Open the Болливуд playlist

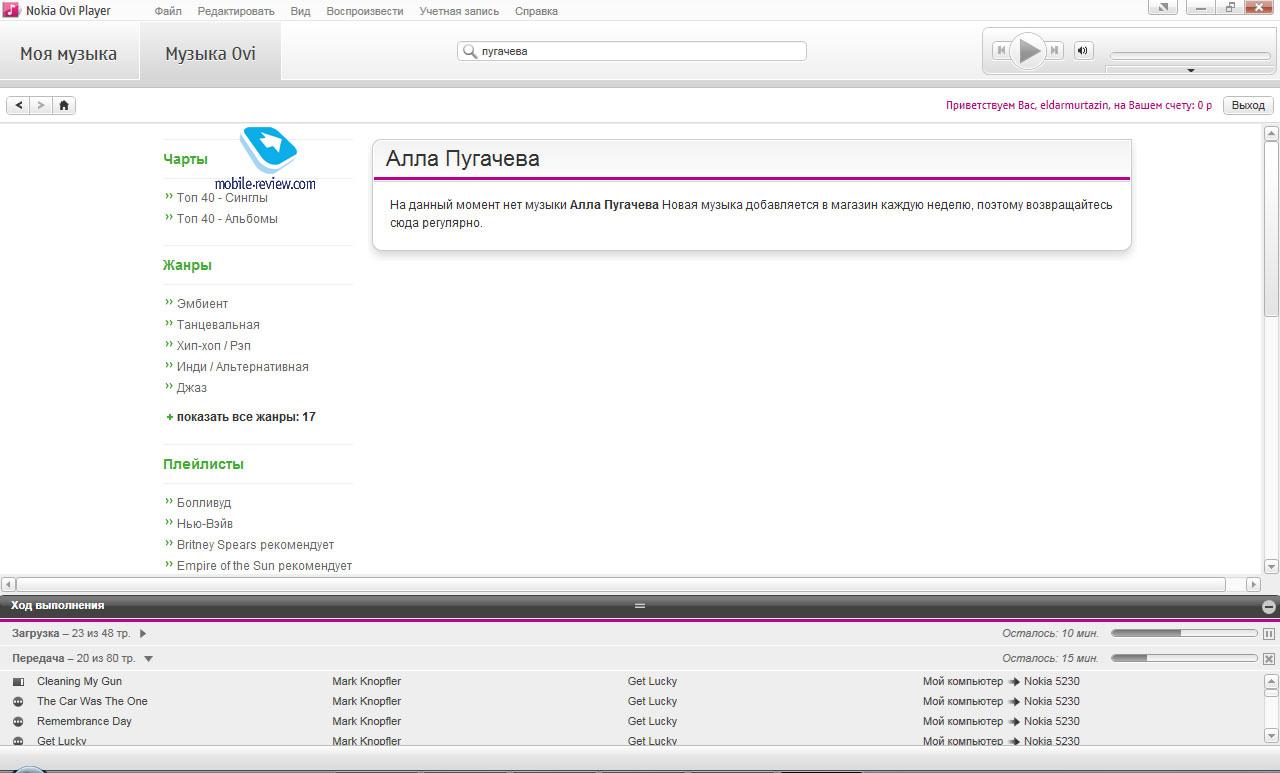pos(204,502)
